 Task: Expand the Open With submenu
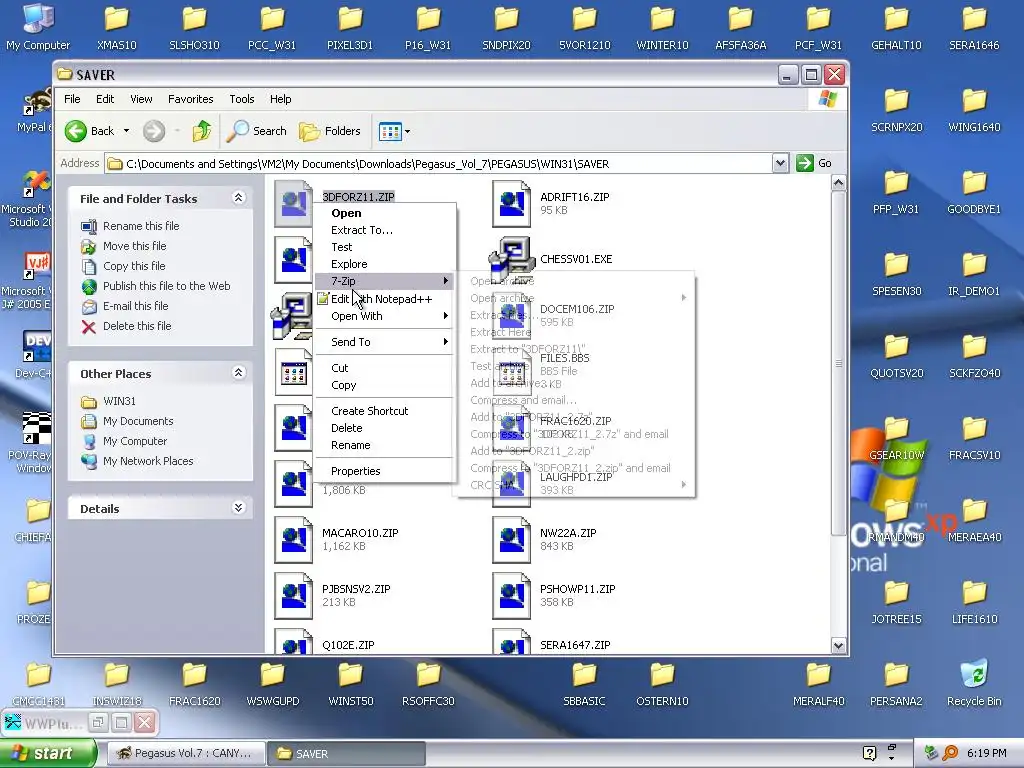pyautogui.click(x=384, y=316)
